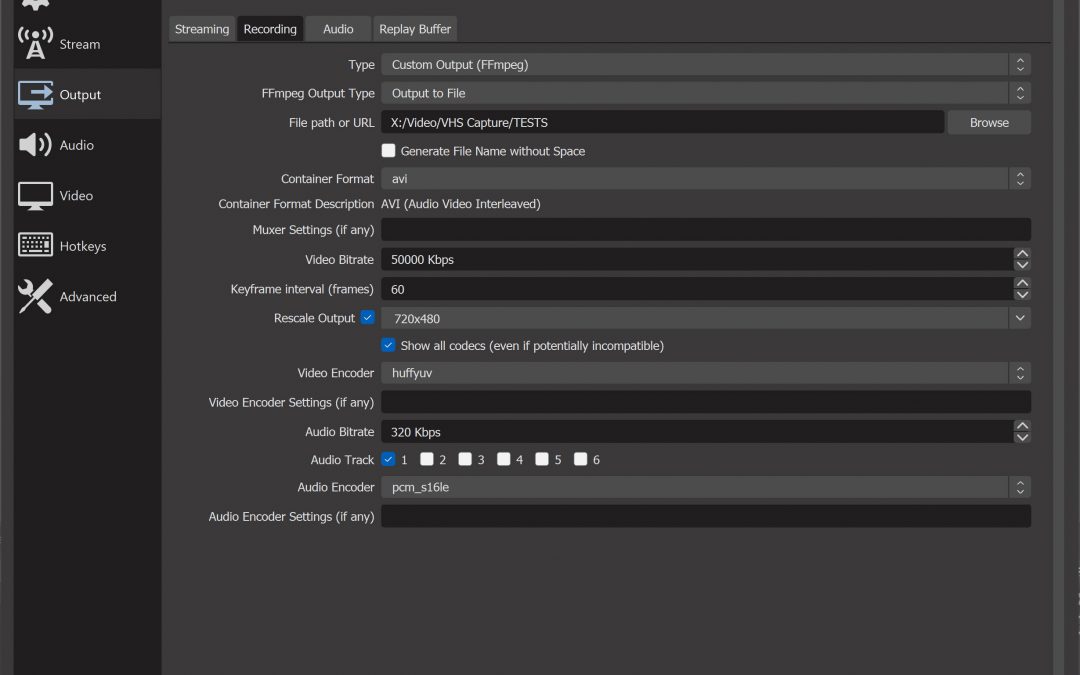Open Hotkeys keyboard icon

tap(36, 246)
